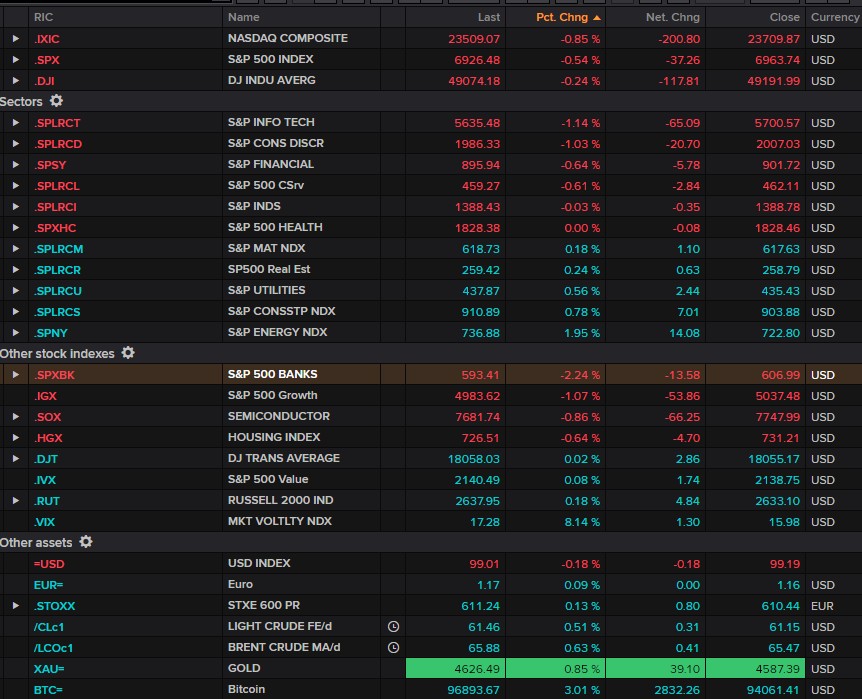862x699 pixels.
Task: Open the BTC= Bitcoin ticker
Action: [49, 689]
